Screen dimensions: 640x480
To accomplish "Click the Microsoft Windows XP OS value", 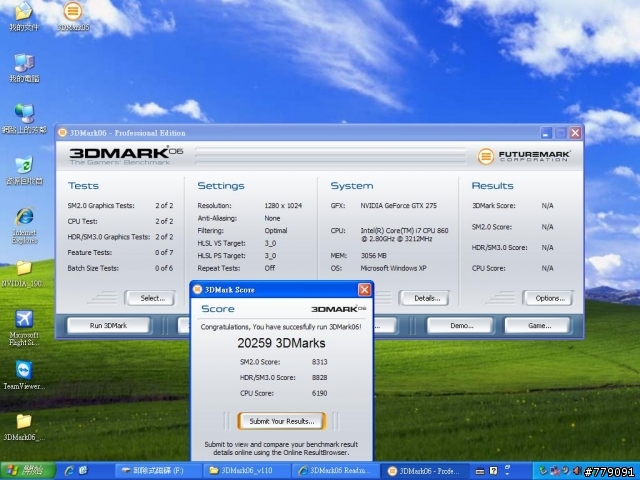I will (x=393, y=268).
